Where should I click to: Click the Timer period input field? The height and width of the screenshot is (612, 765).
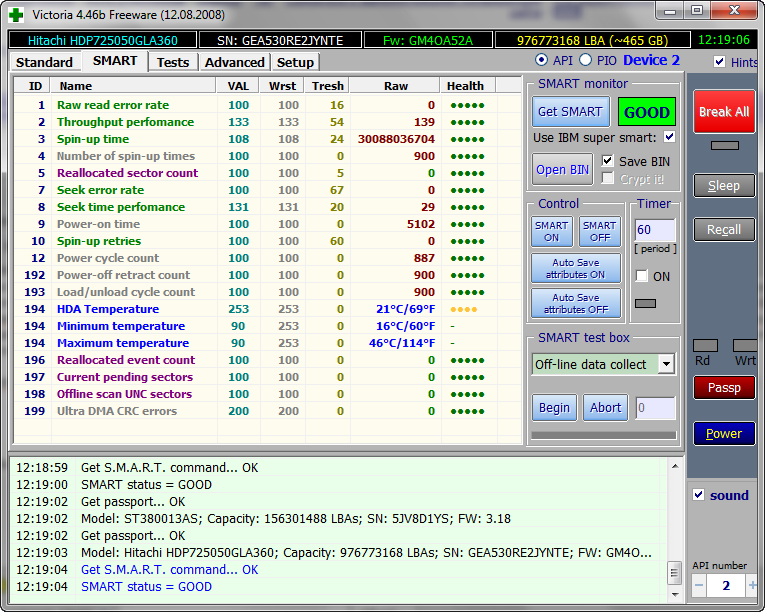654,231
